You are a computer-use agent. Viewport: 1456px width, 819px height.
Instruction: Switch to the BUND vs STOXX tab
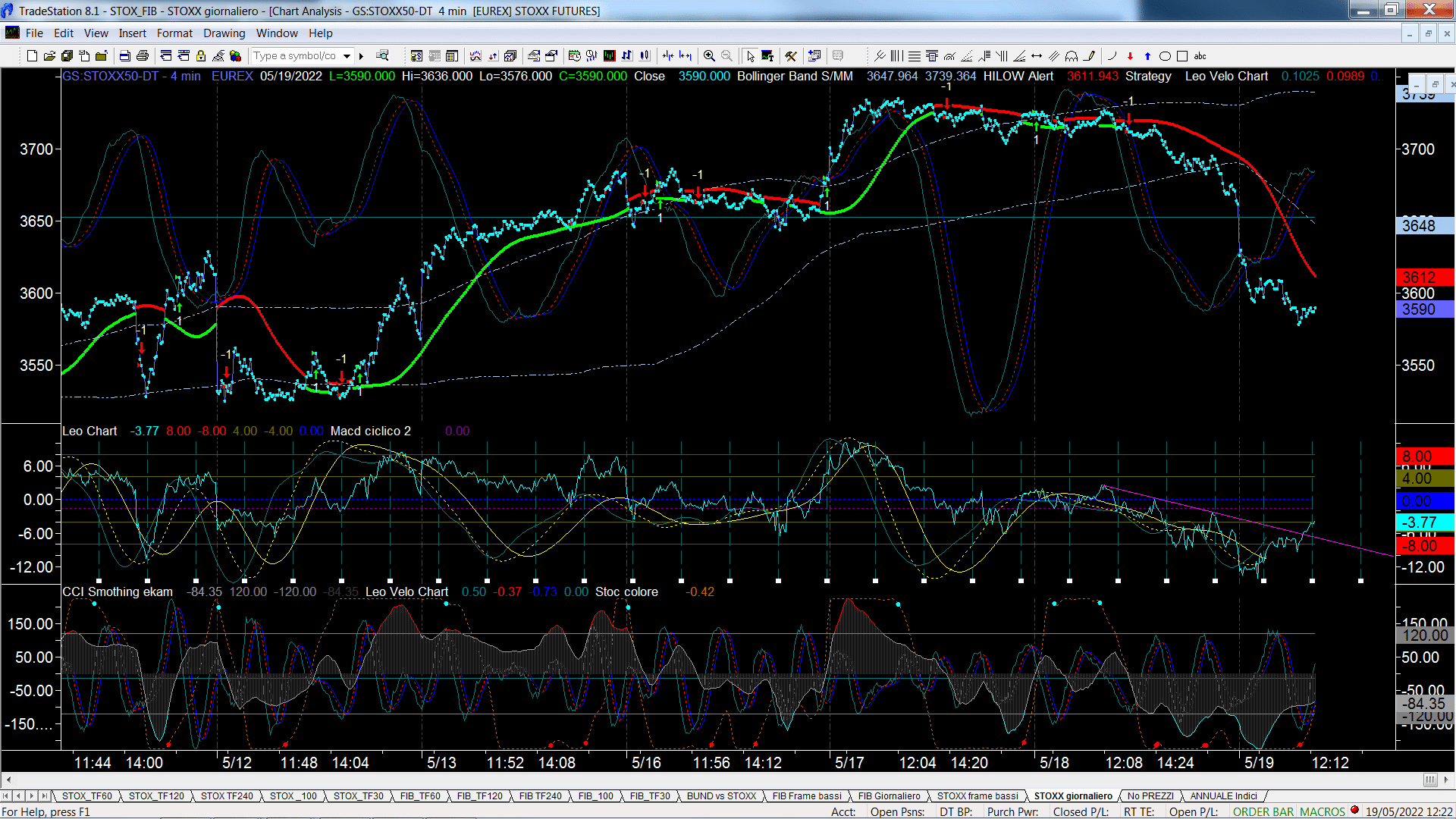click(721, 795)
